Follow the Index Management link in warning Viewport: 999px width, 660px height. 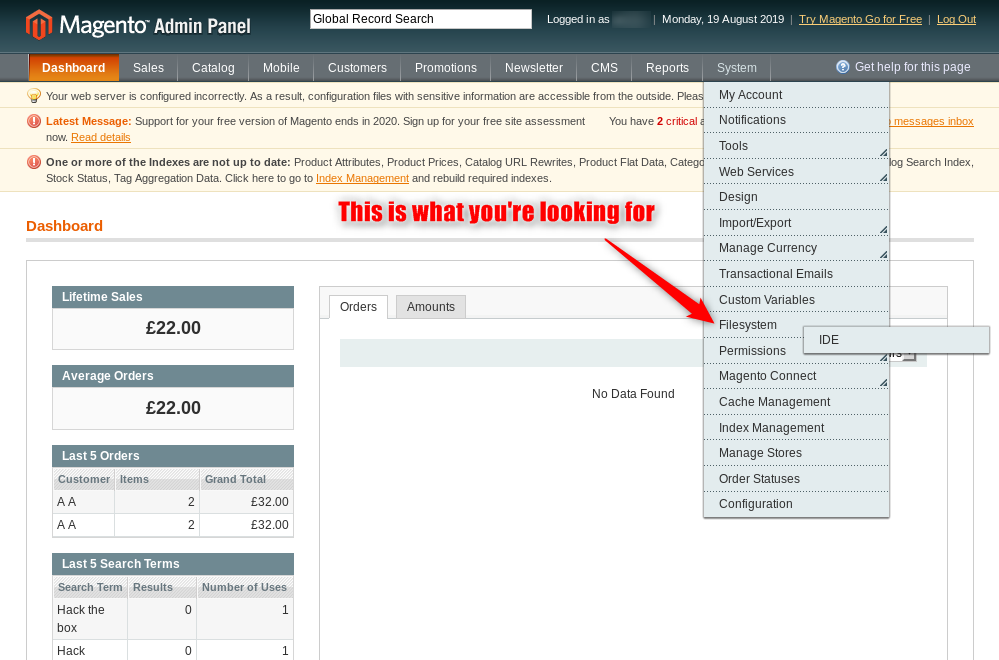pyautogui.click(x=362, y=178)
